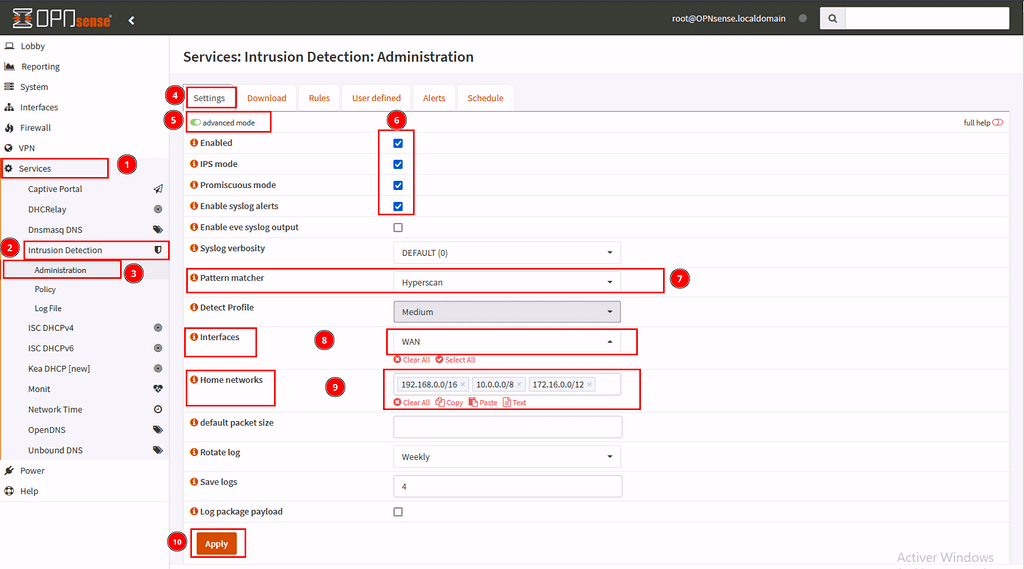Open the Rotate log Weekly dropdown
The width and height of the screenshot is (1024, 569).
point(506,457)
